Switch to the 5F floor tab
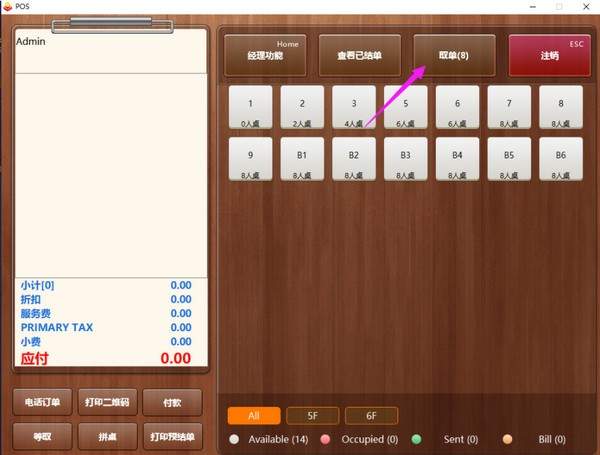The width and height of the screenshot is (600, 455). point(313,416)
